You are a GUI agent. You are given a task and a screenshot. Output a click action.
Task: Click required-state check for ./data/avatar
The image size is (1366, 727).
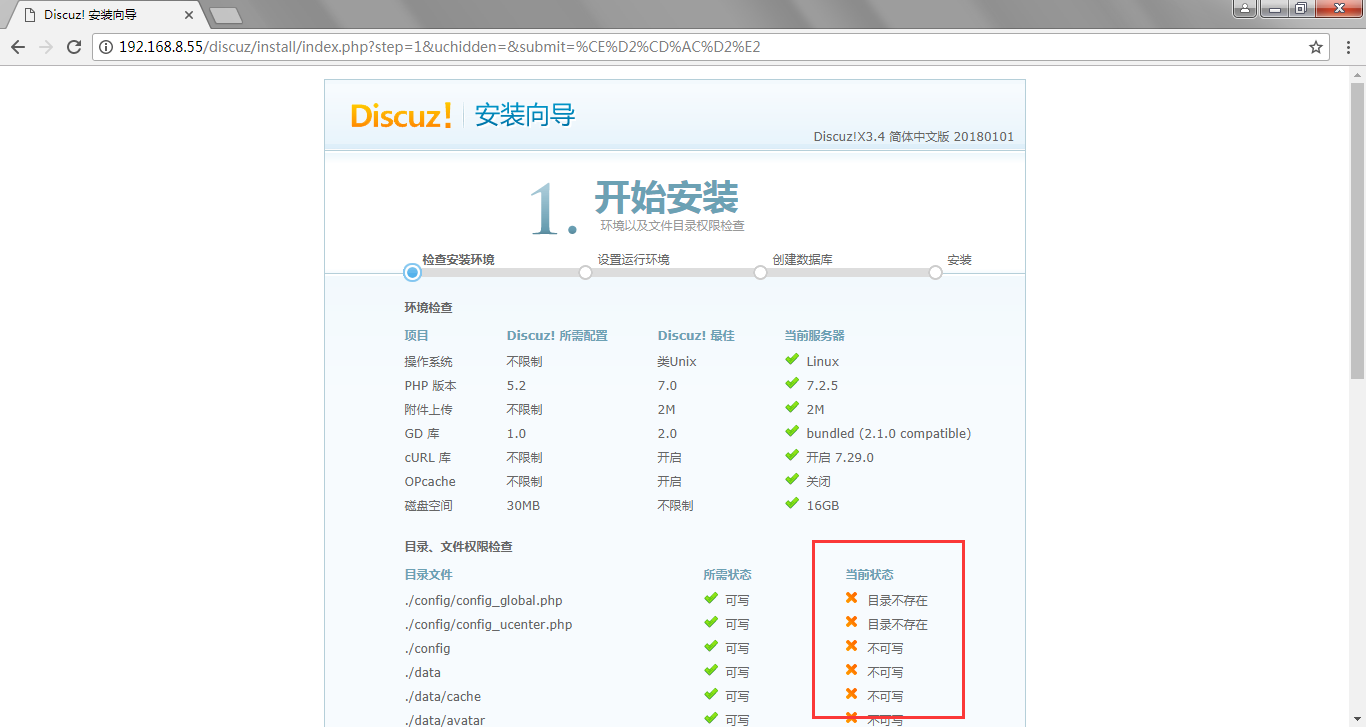coord(711,718)
